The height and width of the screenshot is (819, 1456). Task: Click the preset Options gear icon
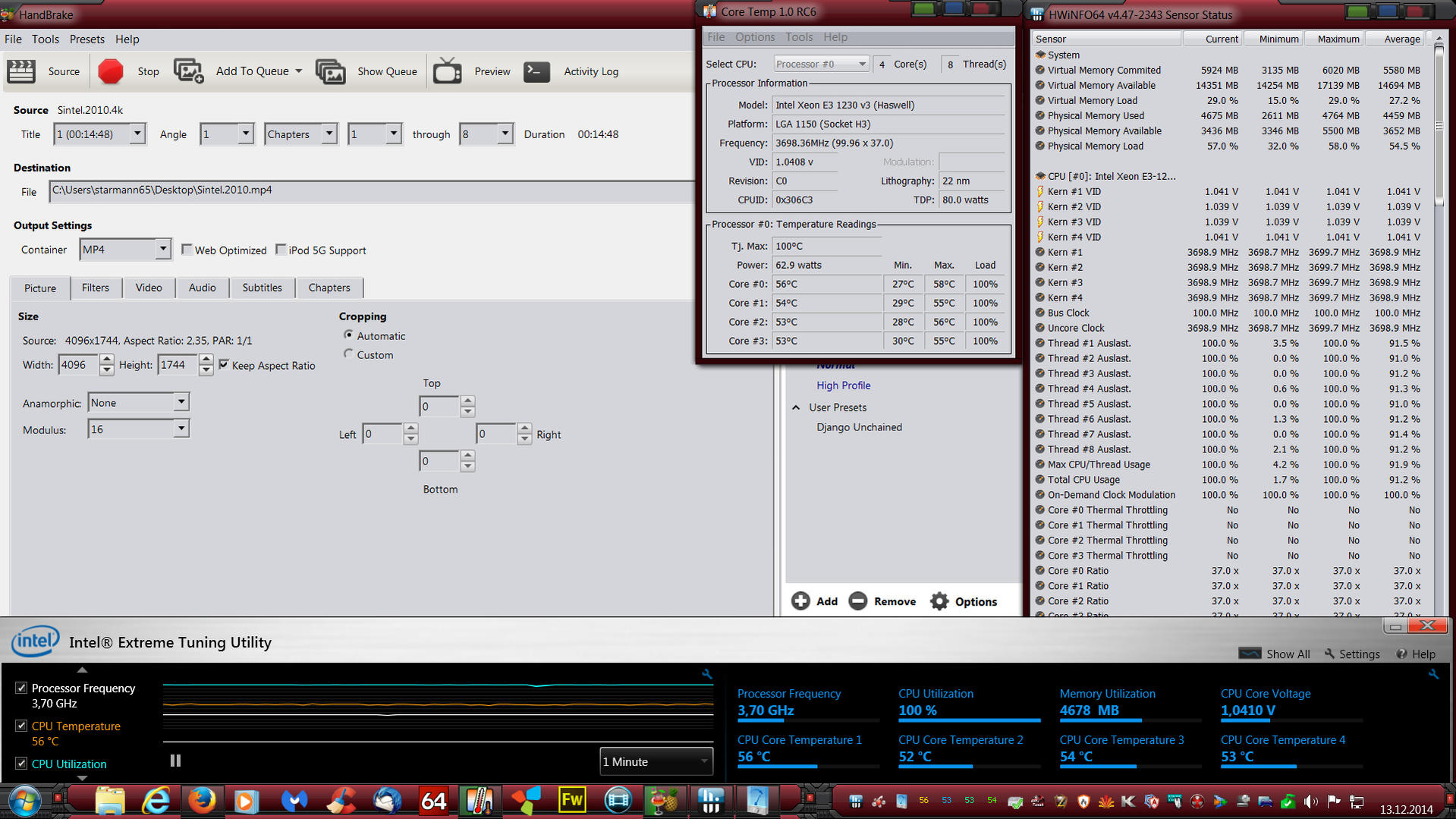tap(939, 601)
